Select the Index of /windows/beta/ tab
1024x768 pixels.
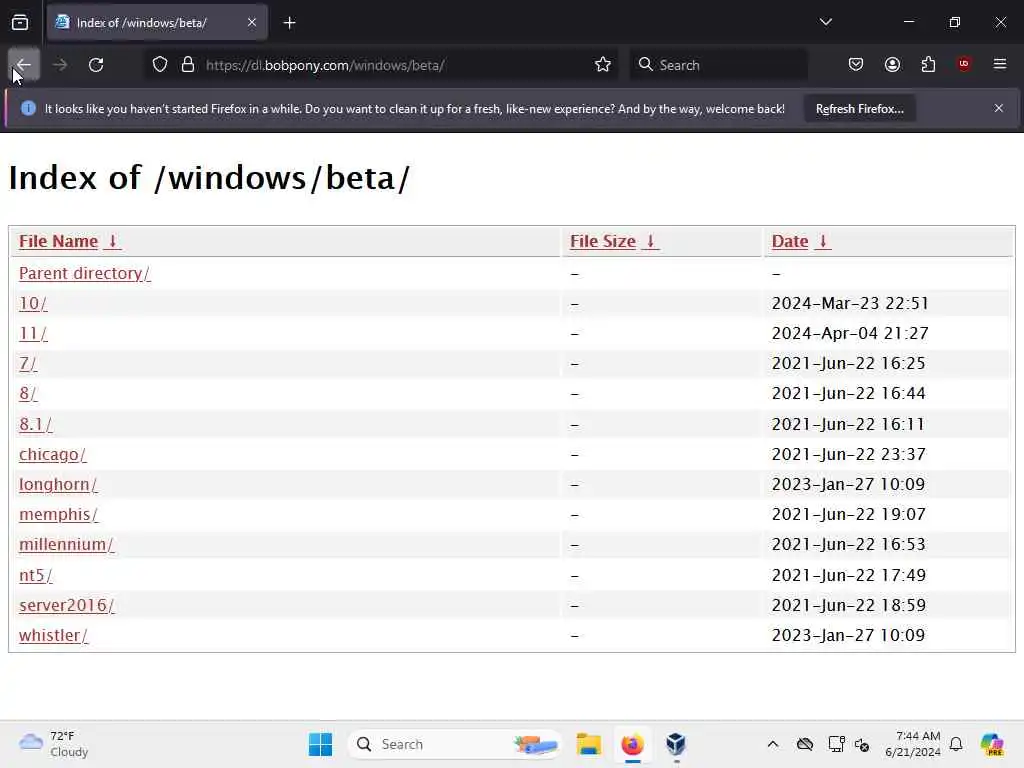click(x=157, y=23)
